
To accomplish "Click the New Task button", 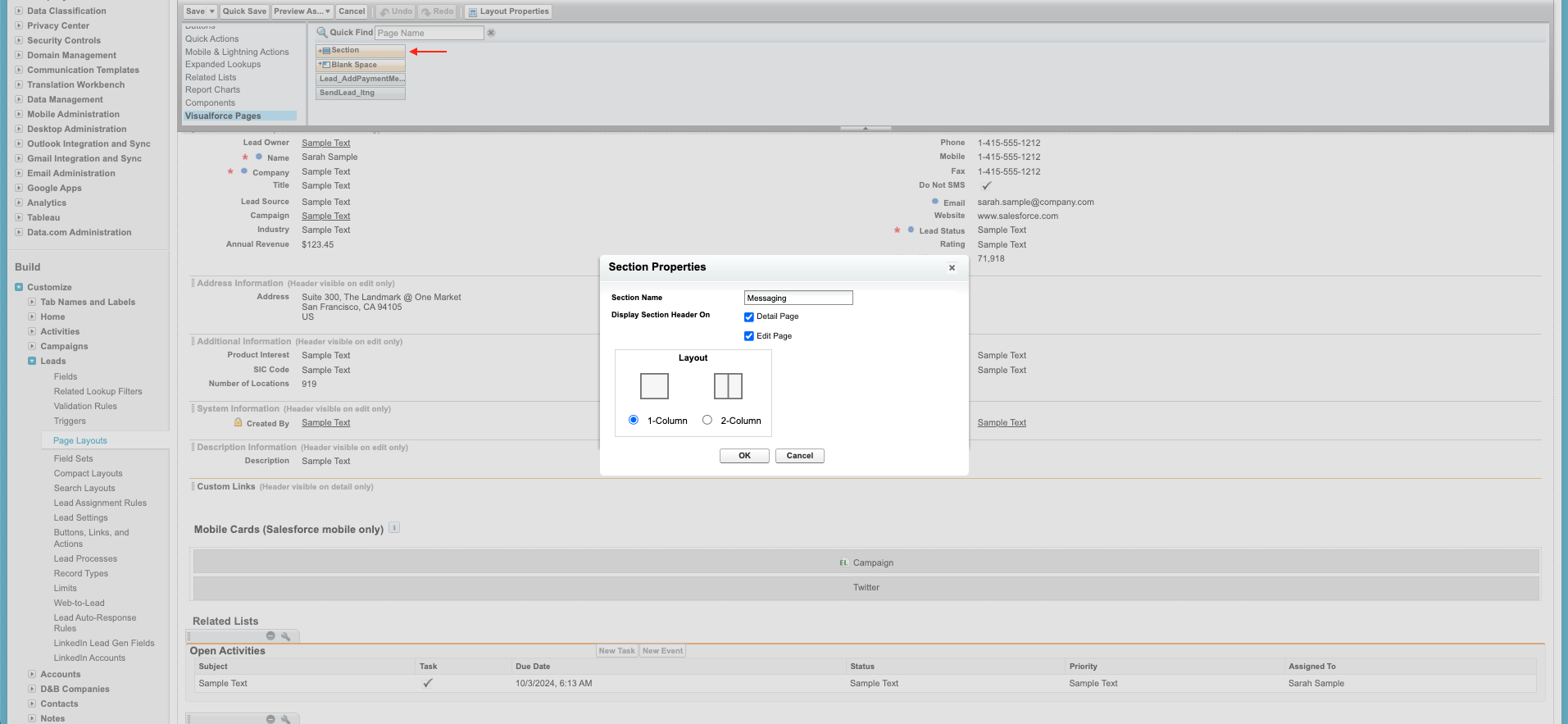I will click(x=616, y=651).
